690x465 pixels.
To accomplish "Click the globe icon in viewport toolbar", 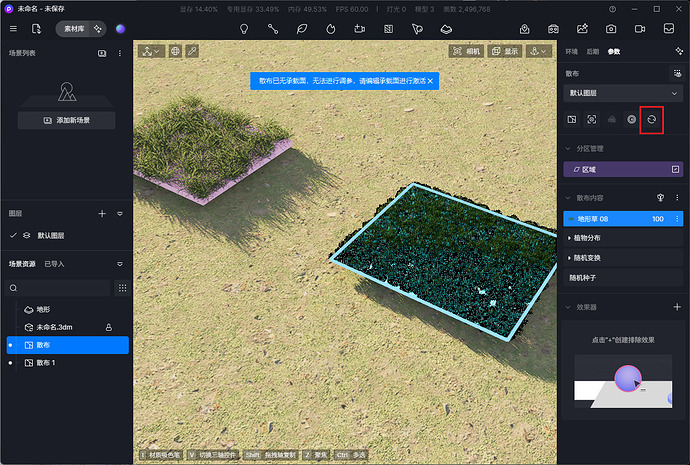I will [x=175, y=51].
